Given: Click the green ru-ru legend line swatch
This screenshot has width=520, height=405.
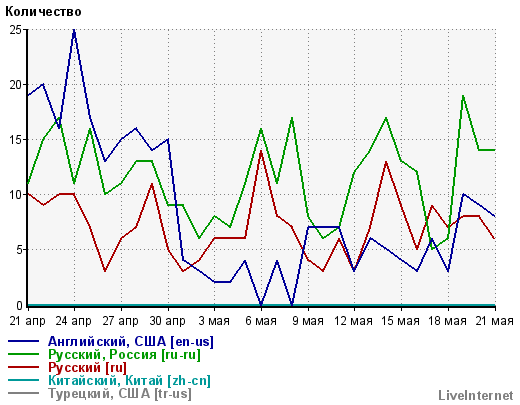Looking at the screenshot, I should pyautogui.click(x=23, y=354).
